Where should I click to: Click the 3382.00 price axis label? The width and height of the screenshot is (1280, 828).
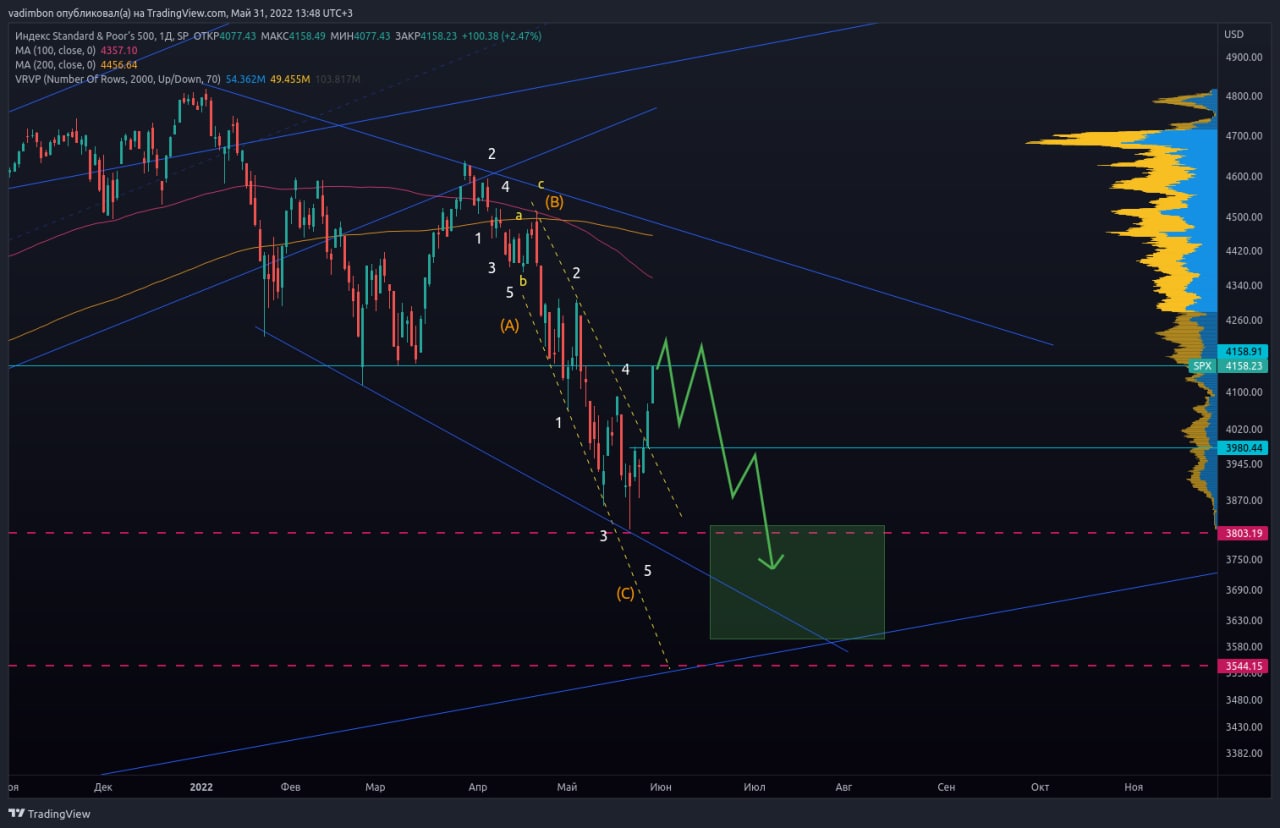coord(1243,753)
